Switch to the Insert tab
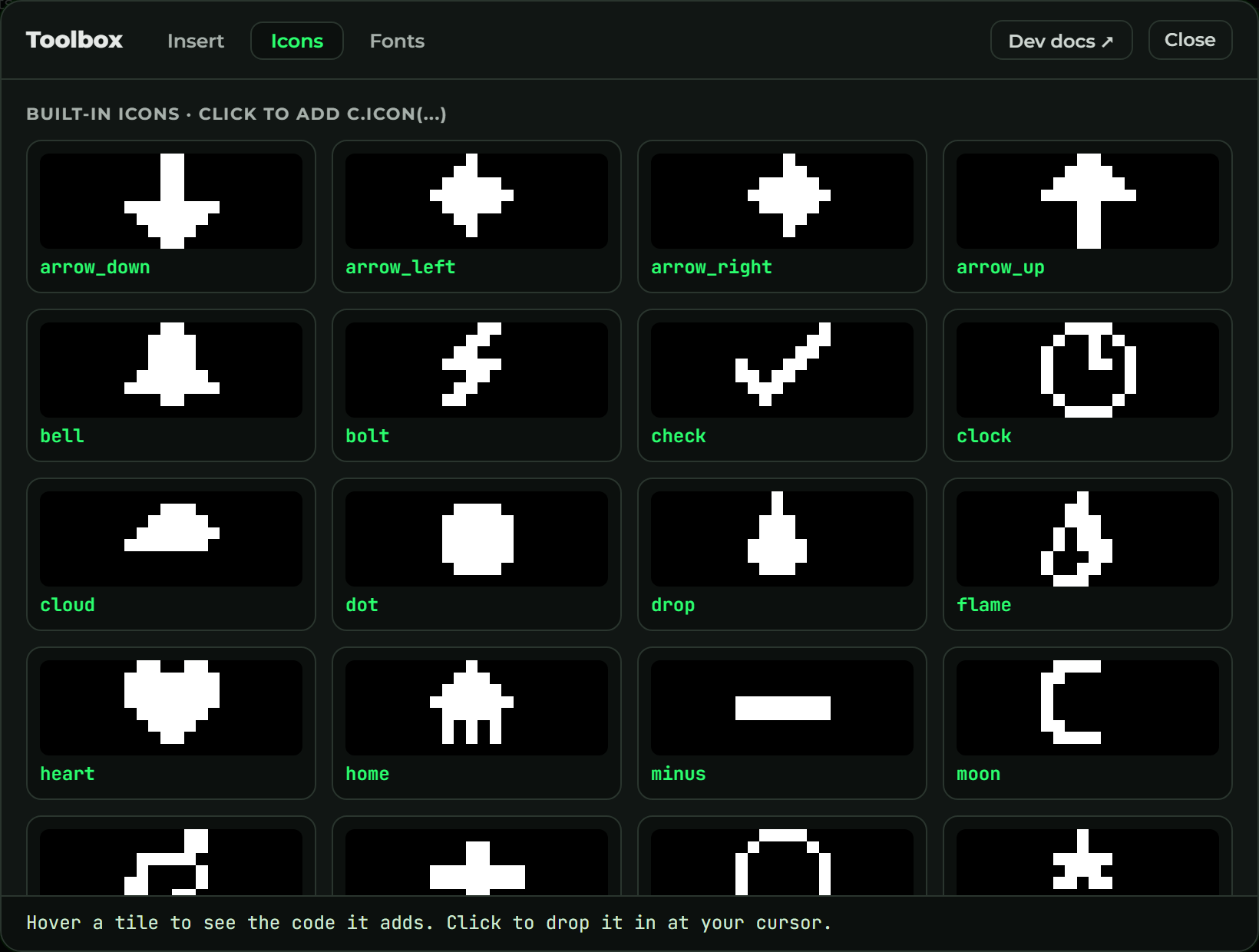 click(196, 41)
